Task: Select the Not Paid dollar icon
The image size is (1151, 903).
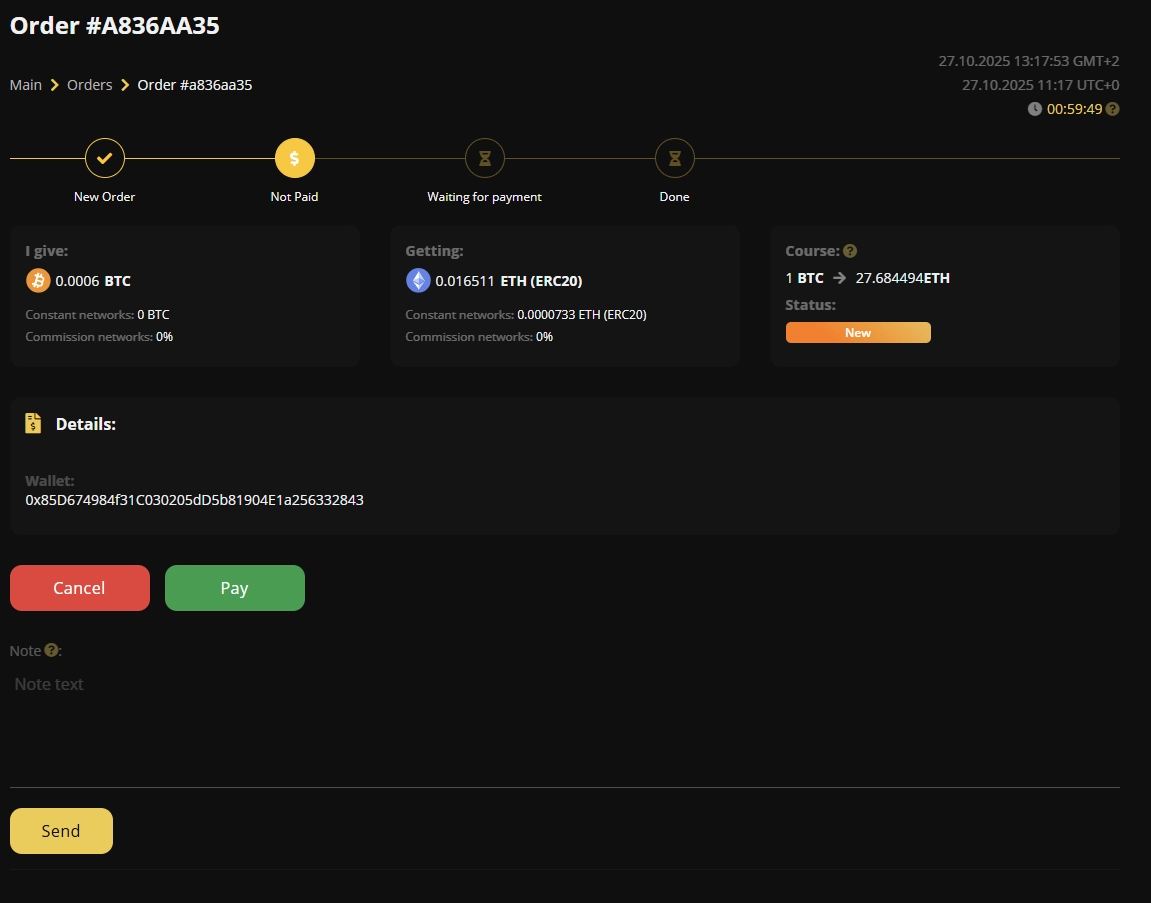Action: [x=294, y=157]
